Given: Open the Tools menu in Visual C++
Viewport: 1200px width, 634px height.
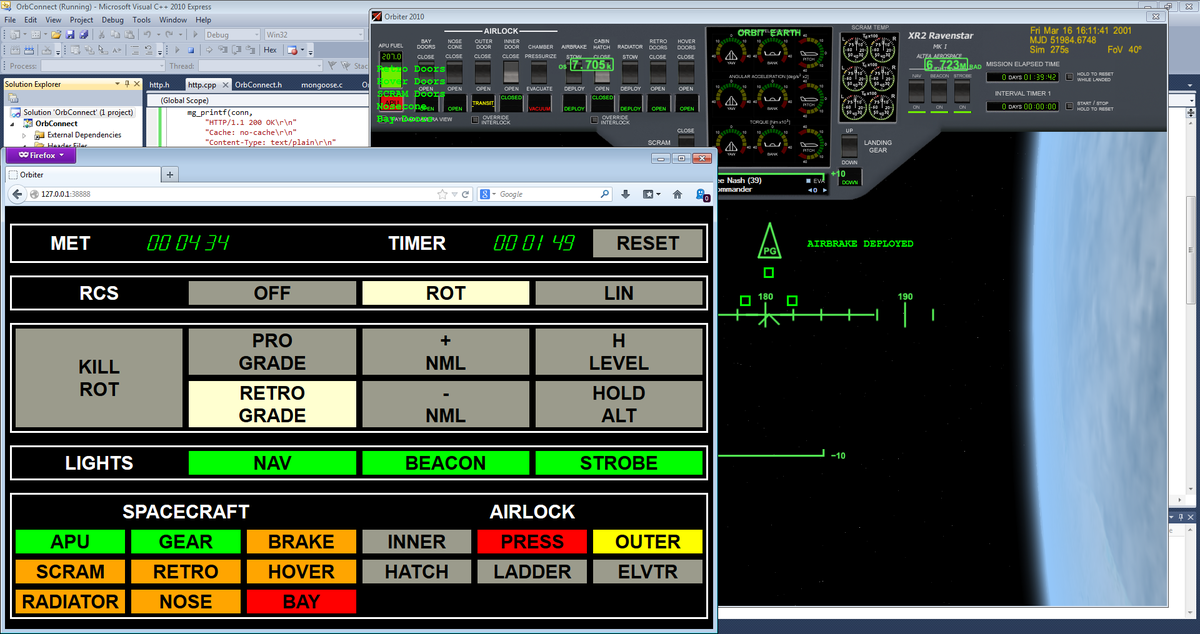Looking at the screenshot, I should pos(142,19).
